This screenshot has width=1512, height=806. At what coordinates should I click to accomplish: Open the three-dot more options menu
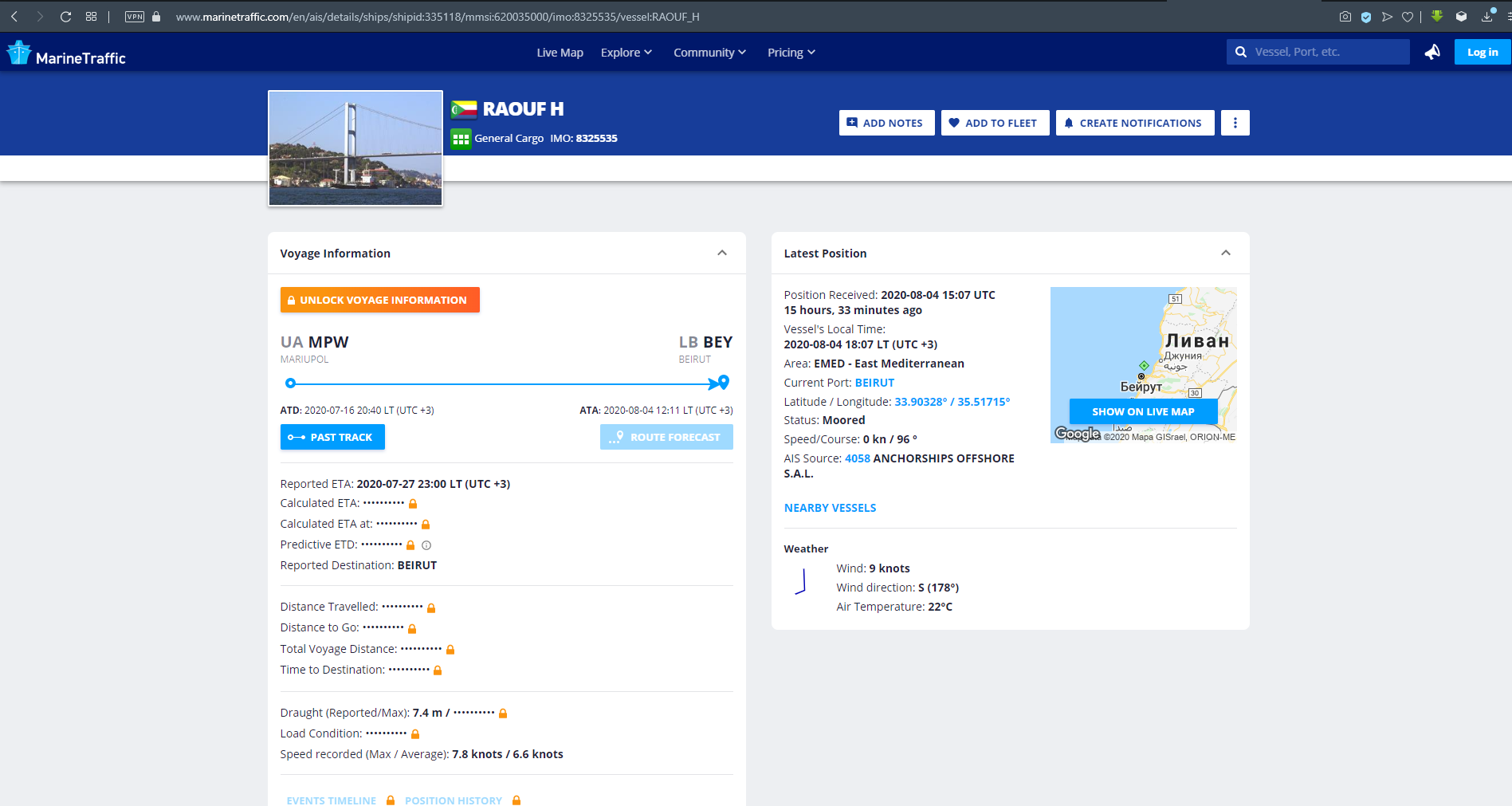tap(1235, 123)
